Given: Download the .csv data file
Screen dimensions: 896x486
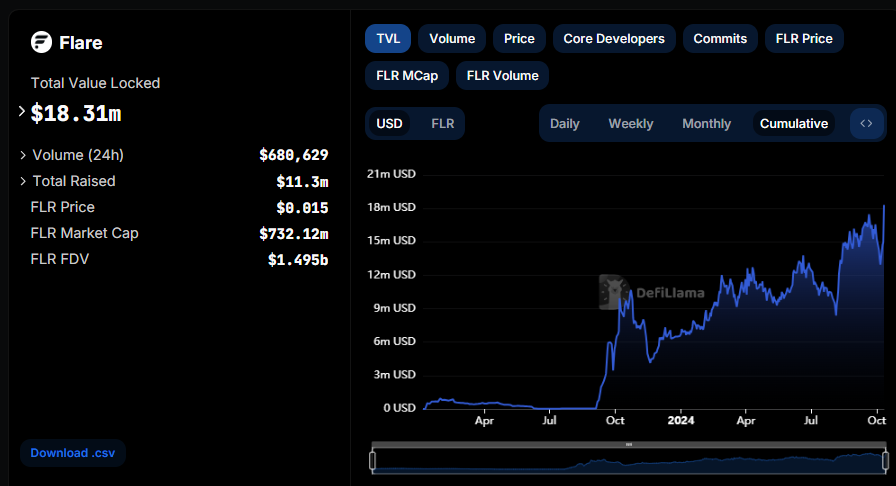Looking at the screenshot, I should coord(73,453).
